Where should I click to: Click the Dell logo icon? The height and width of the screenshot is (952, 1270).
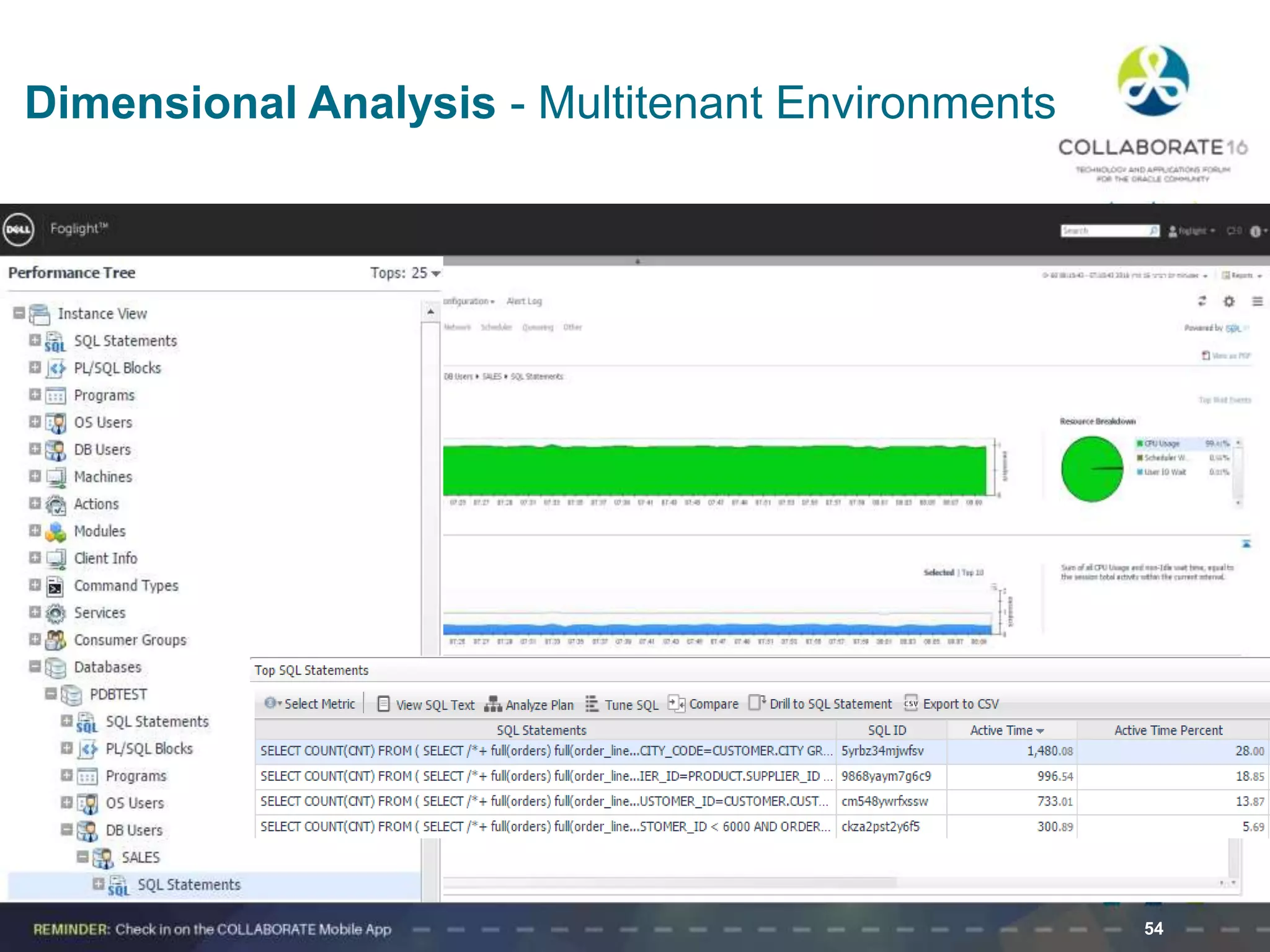[x=19, y=229]
